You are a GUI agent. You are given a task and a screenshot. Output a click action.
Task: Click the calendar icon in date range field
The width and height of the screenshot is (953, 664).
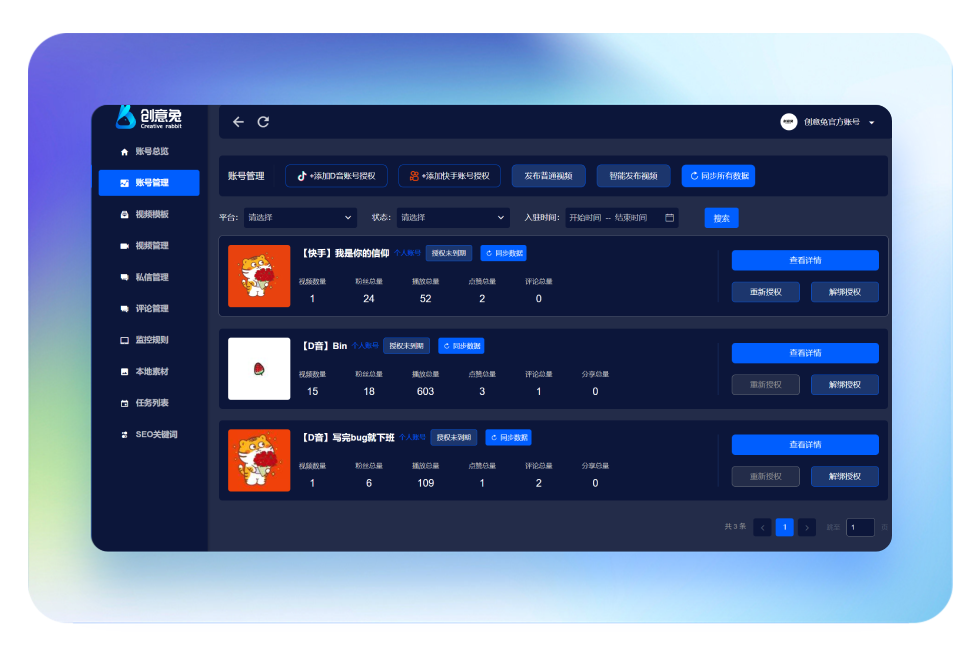[x=669, y=218]
